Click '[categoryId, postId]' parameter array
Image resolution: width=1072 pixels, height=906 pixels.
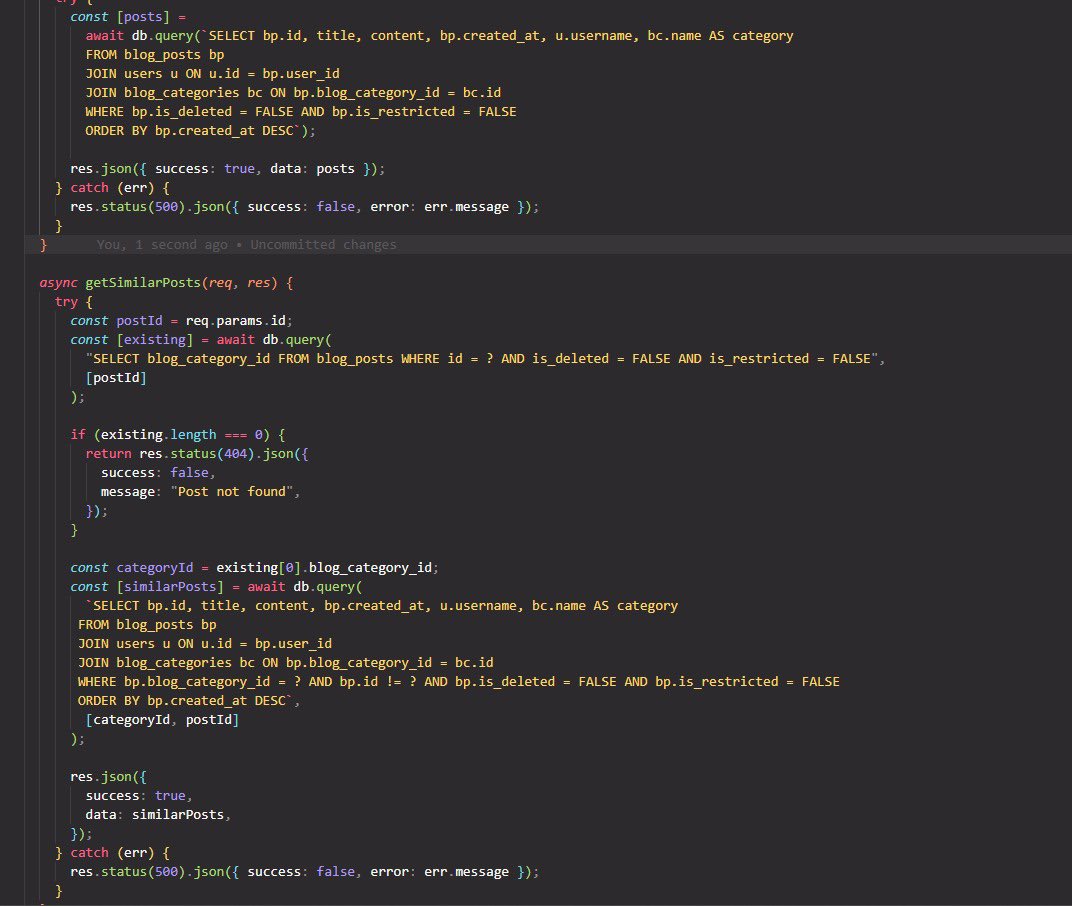(162, 719)
